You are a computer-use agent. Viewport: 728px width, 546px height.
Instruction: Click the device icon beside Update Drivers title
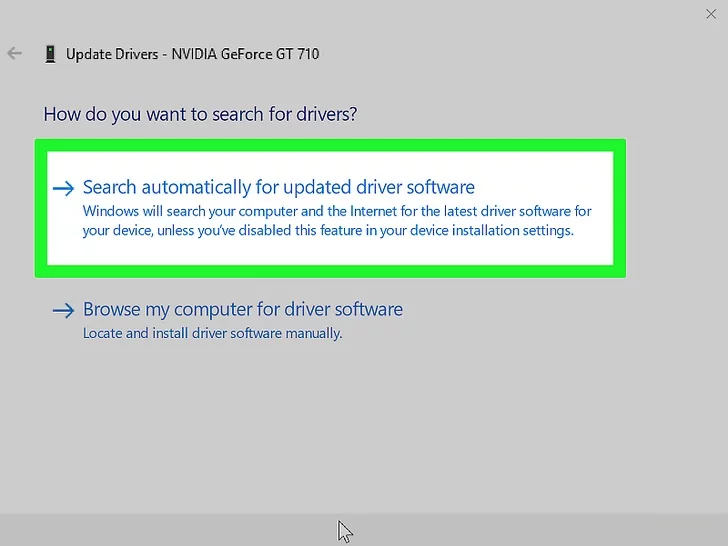[x=50, y=54]
